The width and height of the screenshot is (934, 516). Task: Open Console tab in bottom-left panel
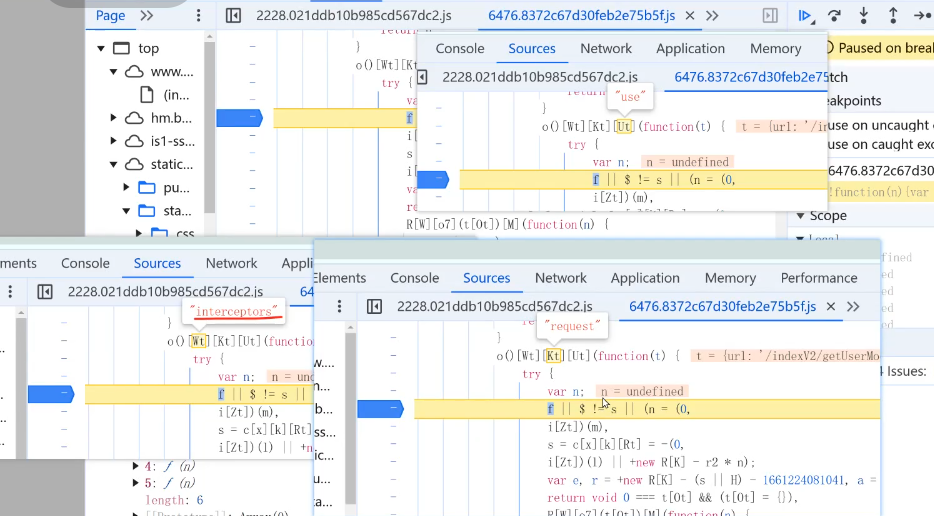click(85, 263)
